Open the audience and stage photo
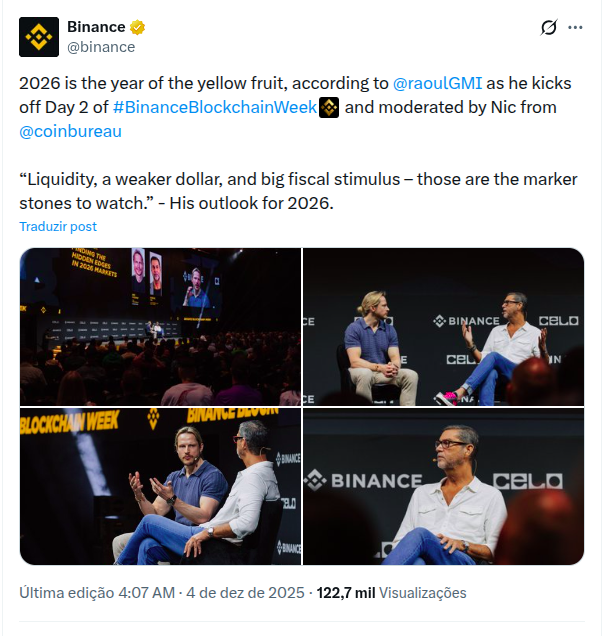Viewport: 605px width, 636px height. pos(160,326)
